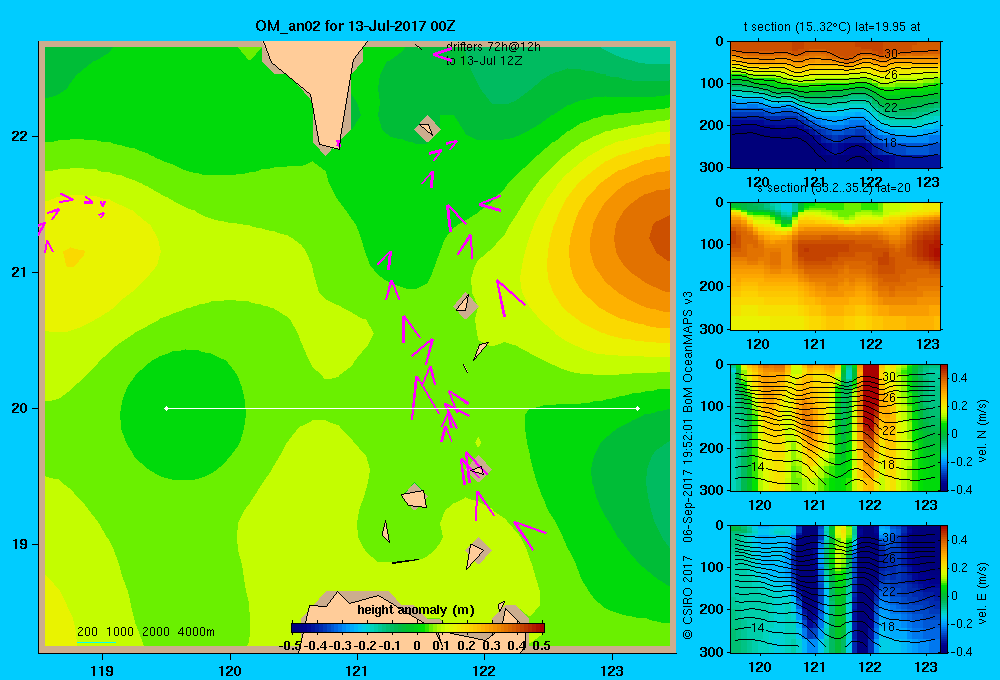Click the "0.5" tick on height anomaly scale

(541, 646)
